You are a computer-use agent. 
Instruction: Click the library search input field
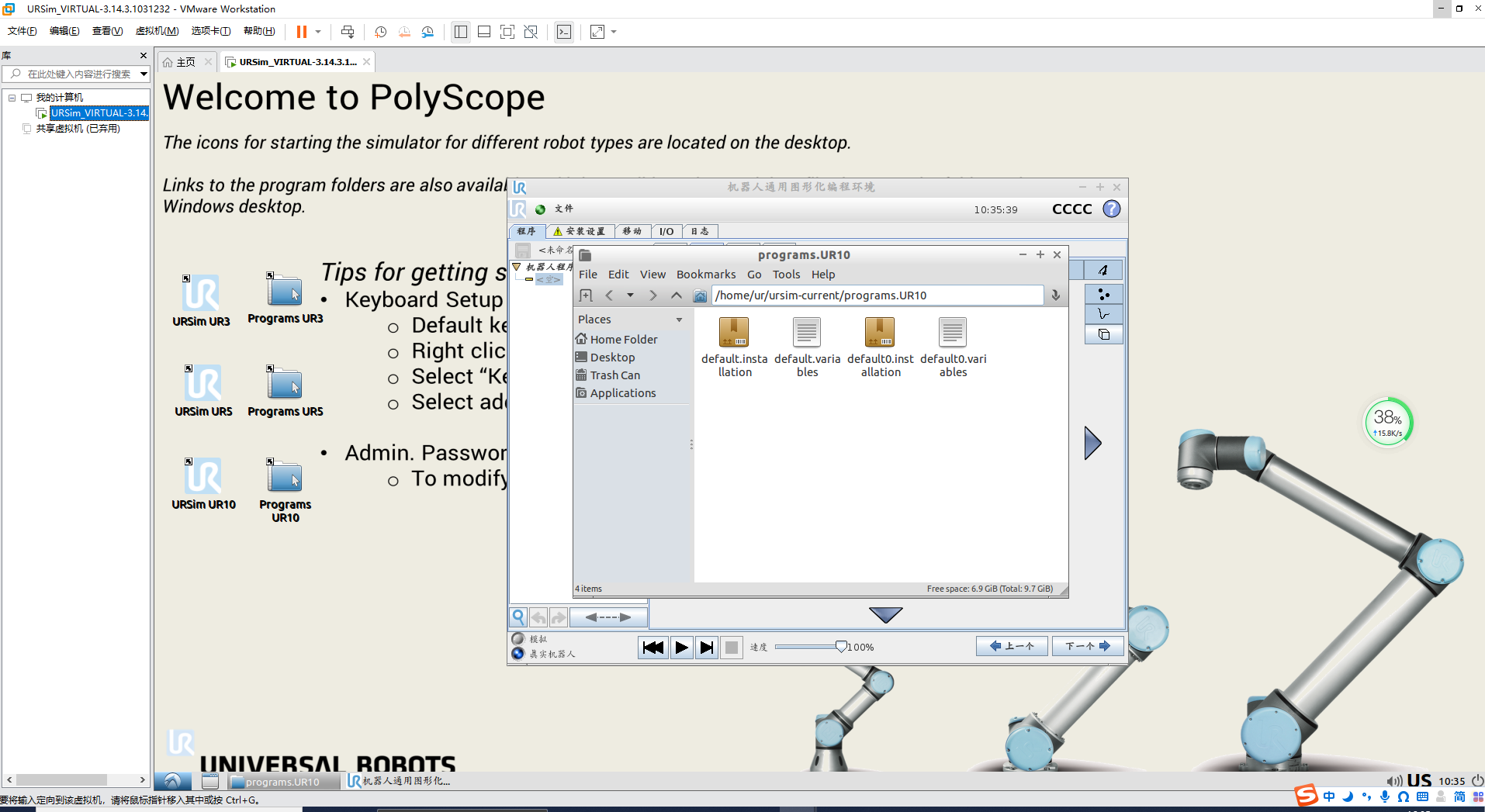pos(74,74)
